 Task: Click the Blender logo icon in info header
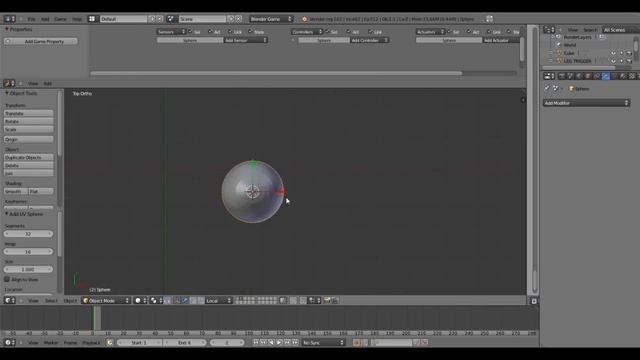[x=304, y=19]
